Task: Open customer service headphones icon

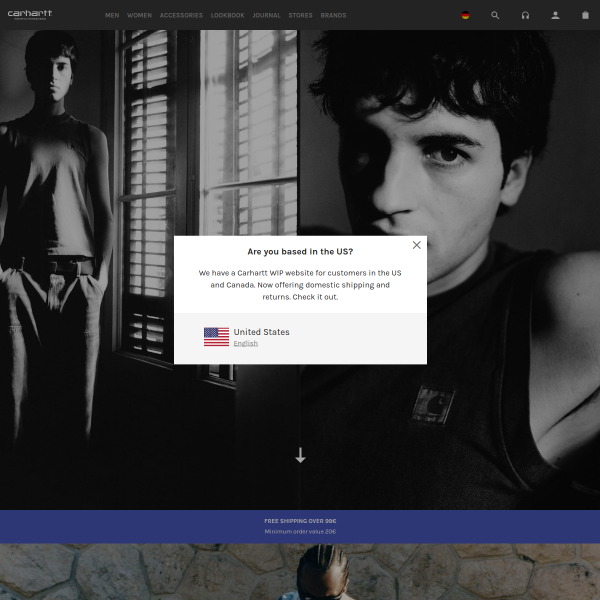Action: click(525, 15)
